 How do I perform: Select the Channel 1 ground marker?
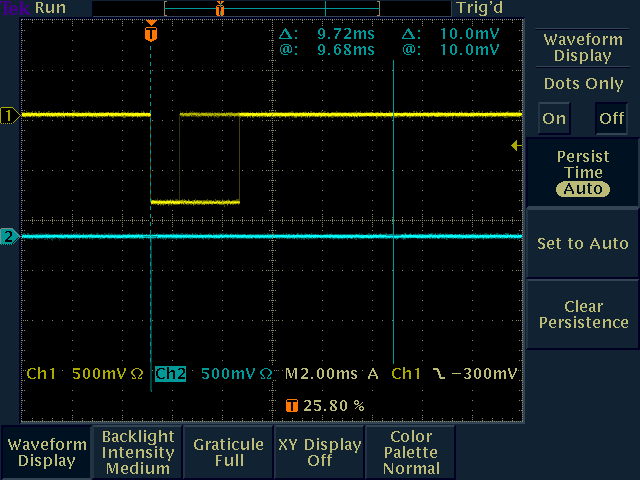click(x=10, y=116)
